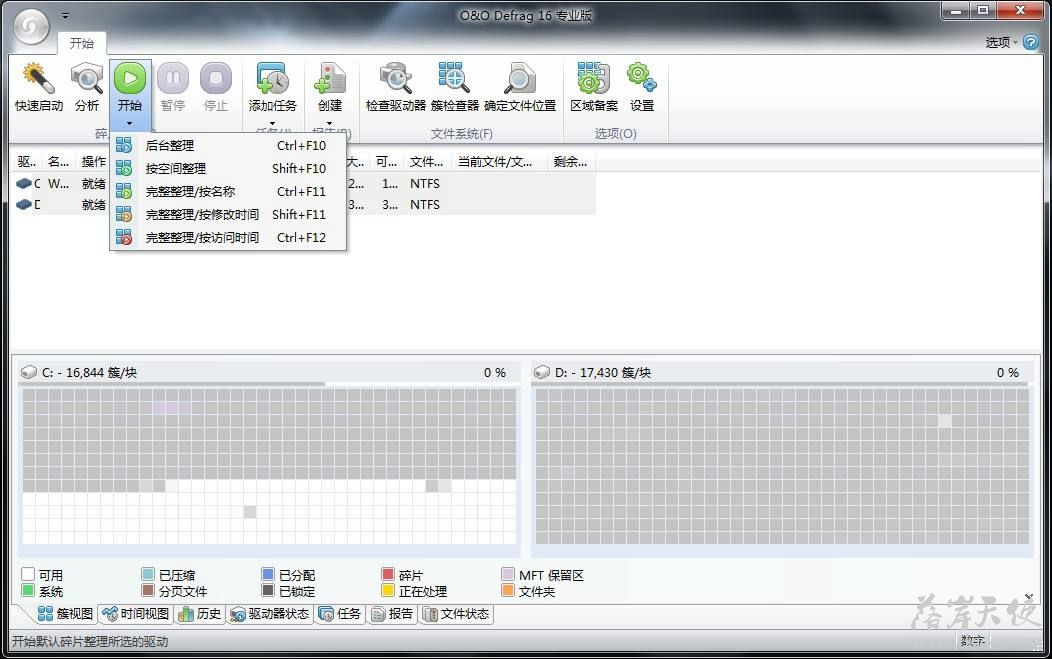Sort by the 名... column header
1052x659 pixels.
pos(58,162)
